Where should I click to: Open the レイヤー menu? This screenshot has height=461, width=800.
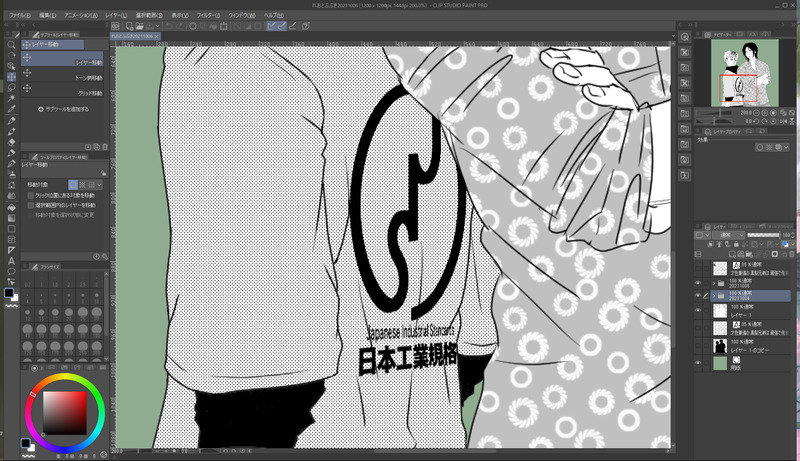116,15
